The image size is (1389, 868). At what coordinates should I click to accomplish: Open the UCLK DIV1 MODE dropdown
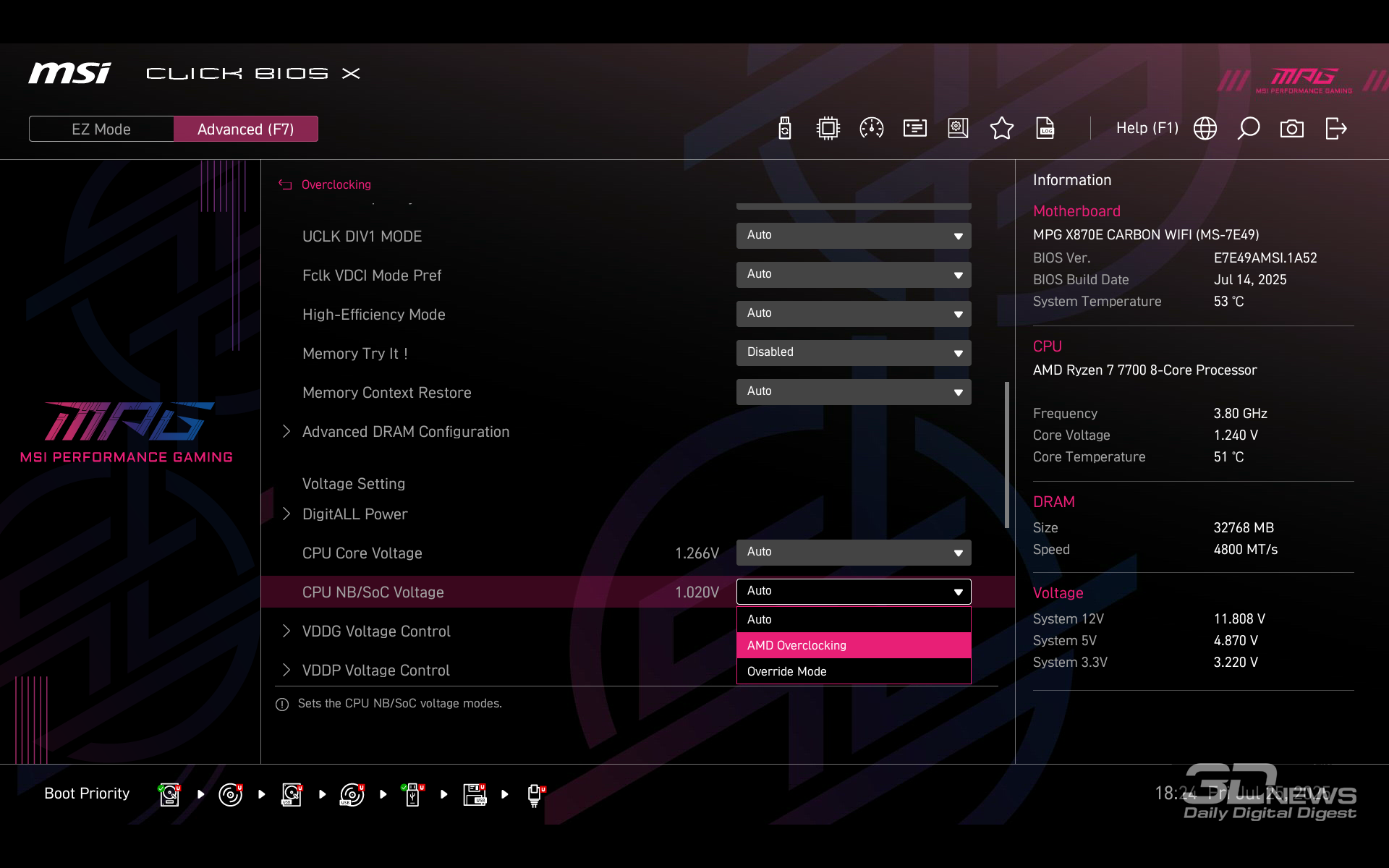click(x=854, y=236)
